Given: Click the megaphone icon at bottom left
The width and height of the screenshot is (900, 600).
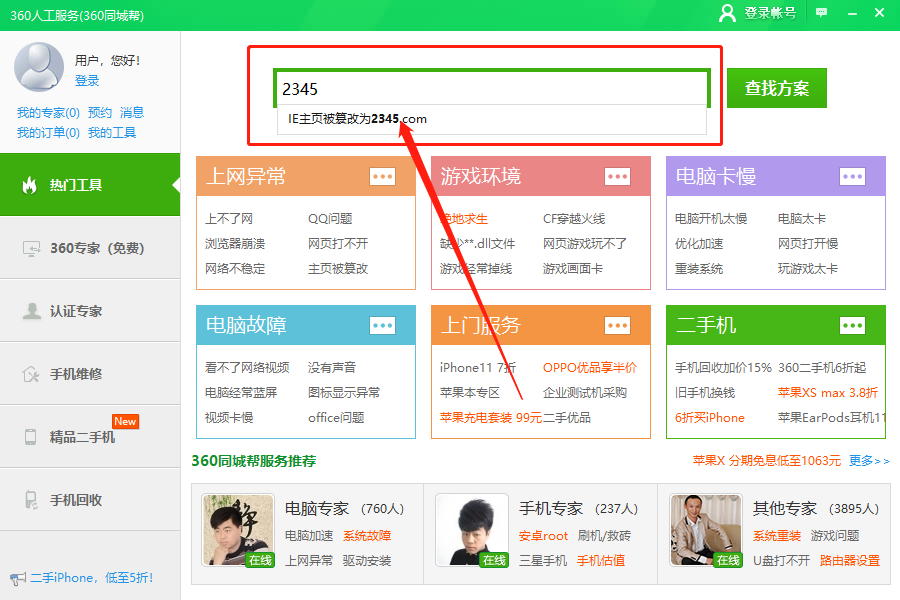Looking at the screenshot, I should pyautogui.click(x=18, y=579).
